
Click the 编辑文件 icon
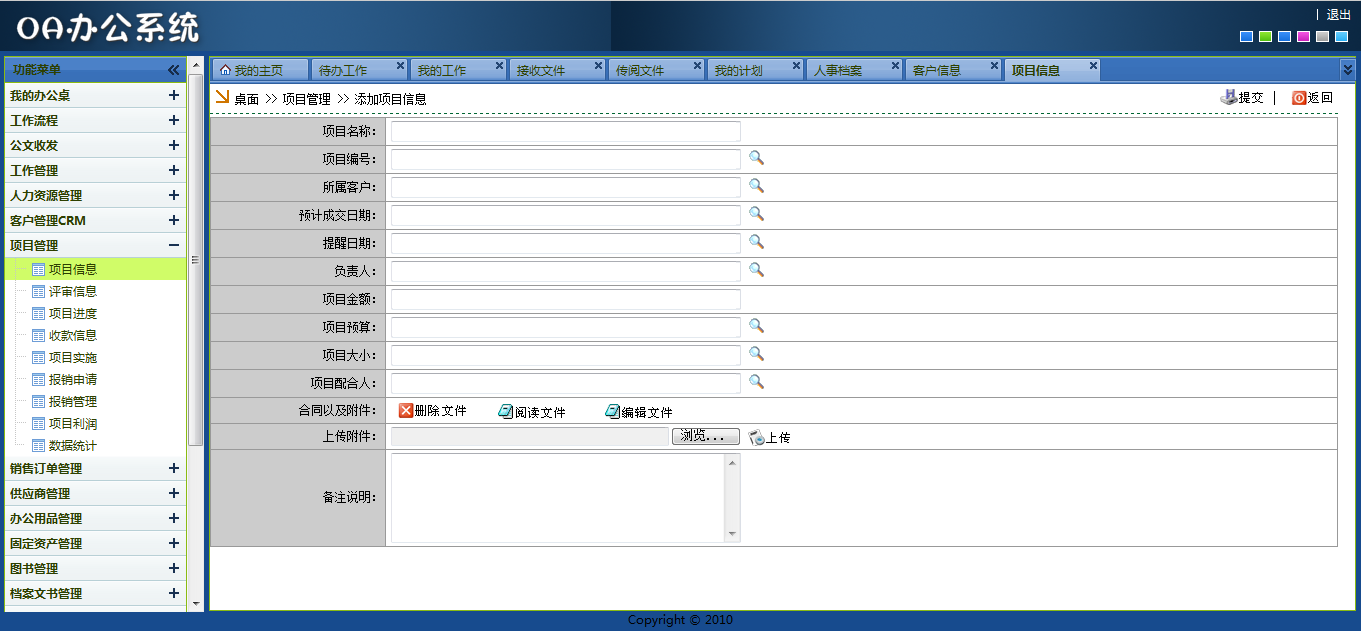coord(613,412)
